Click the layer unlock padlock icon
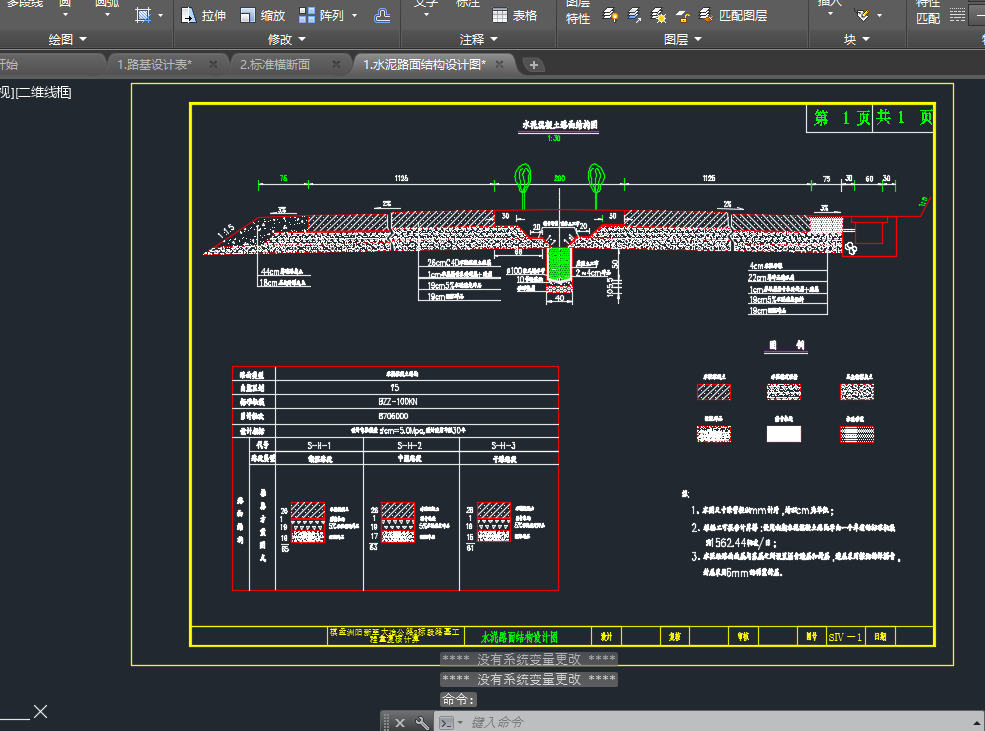This screenshot has height=731, width=985. [683, 14]
